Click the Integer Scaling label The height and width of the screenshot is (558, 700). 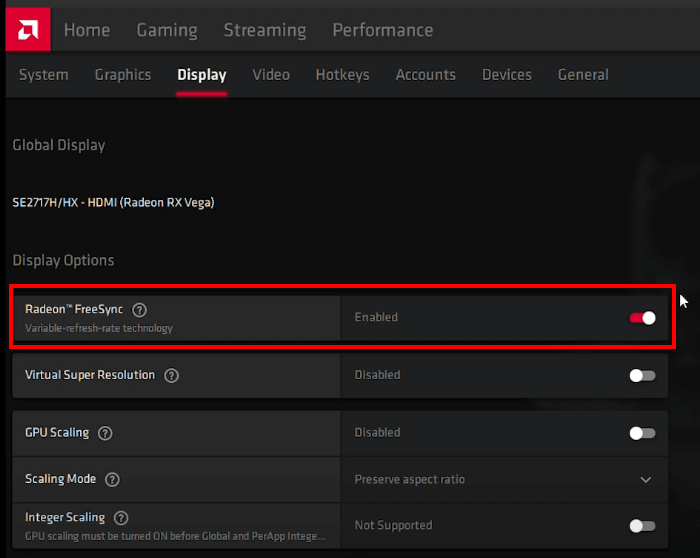coord(65,517)
